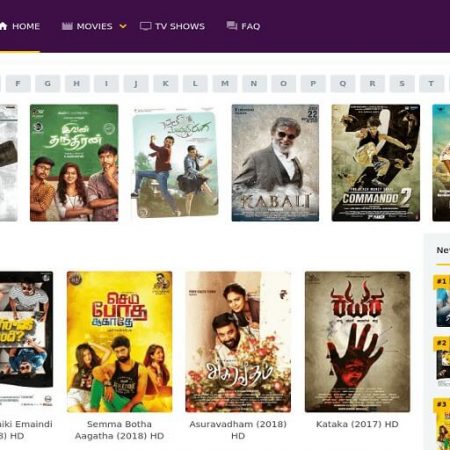Select the letter M filter
Image resolution: width=450 pixels, height=450 pixels.
point(225,83)
